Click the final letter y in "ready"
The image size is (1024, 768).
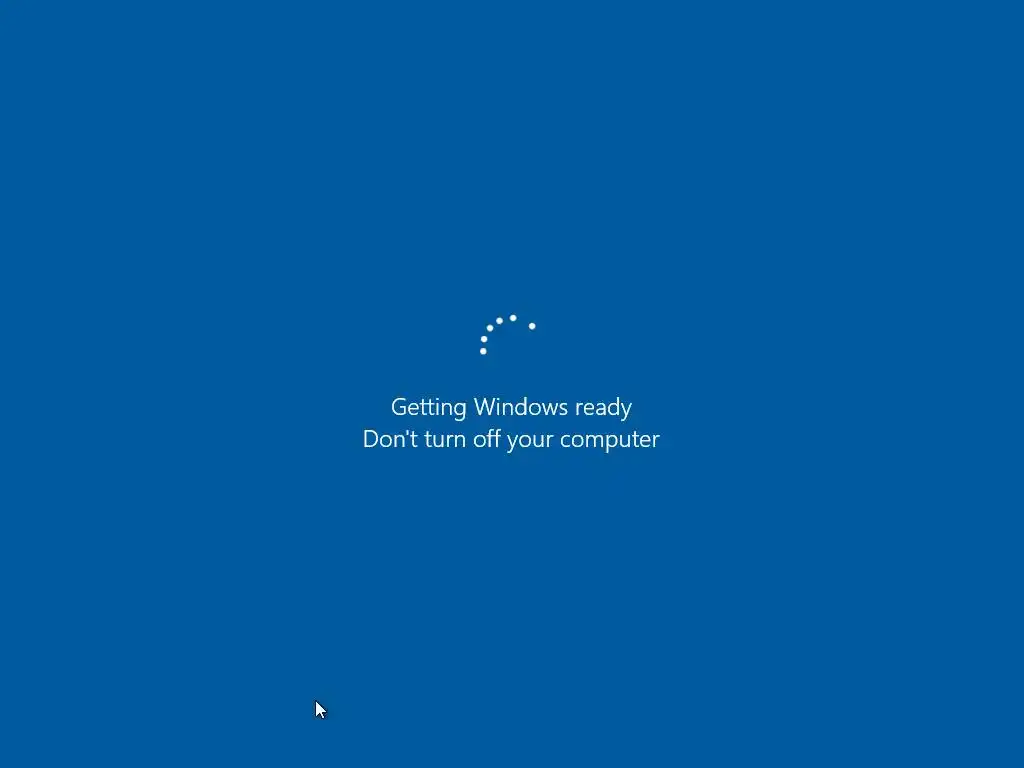click(626, 411)
